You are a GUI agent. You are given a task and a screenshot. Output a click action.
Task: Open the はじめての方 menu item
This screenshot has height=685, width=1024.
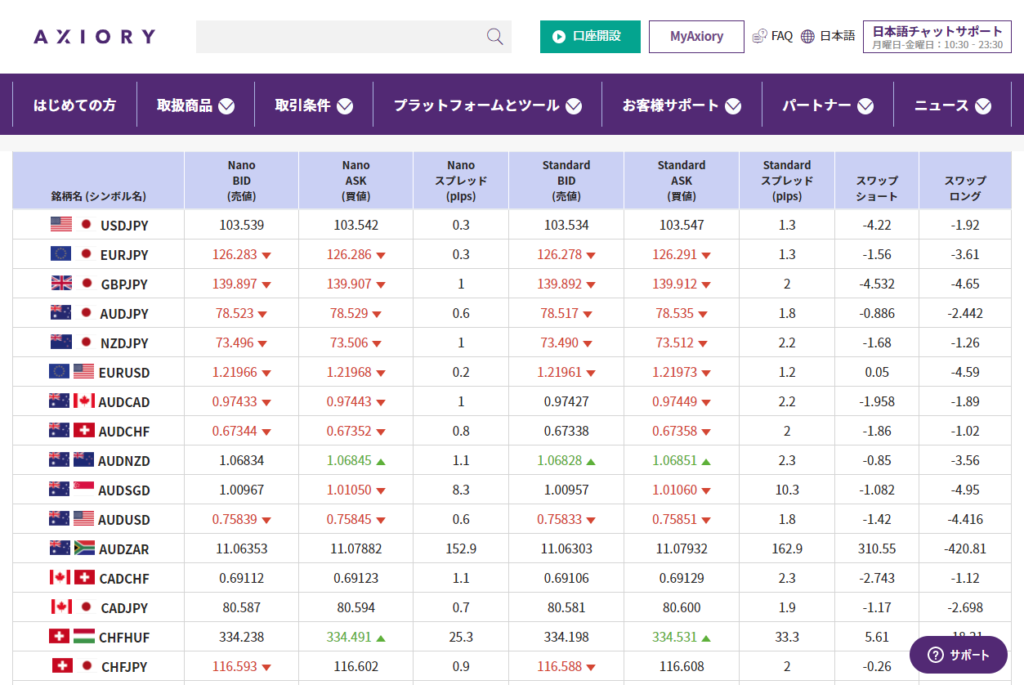[74, 105]
